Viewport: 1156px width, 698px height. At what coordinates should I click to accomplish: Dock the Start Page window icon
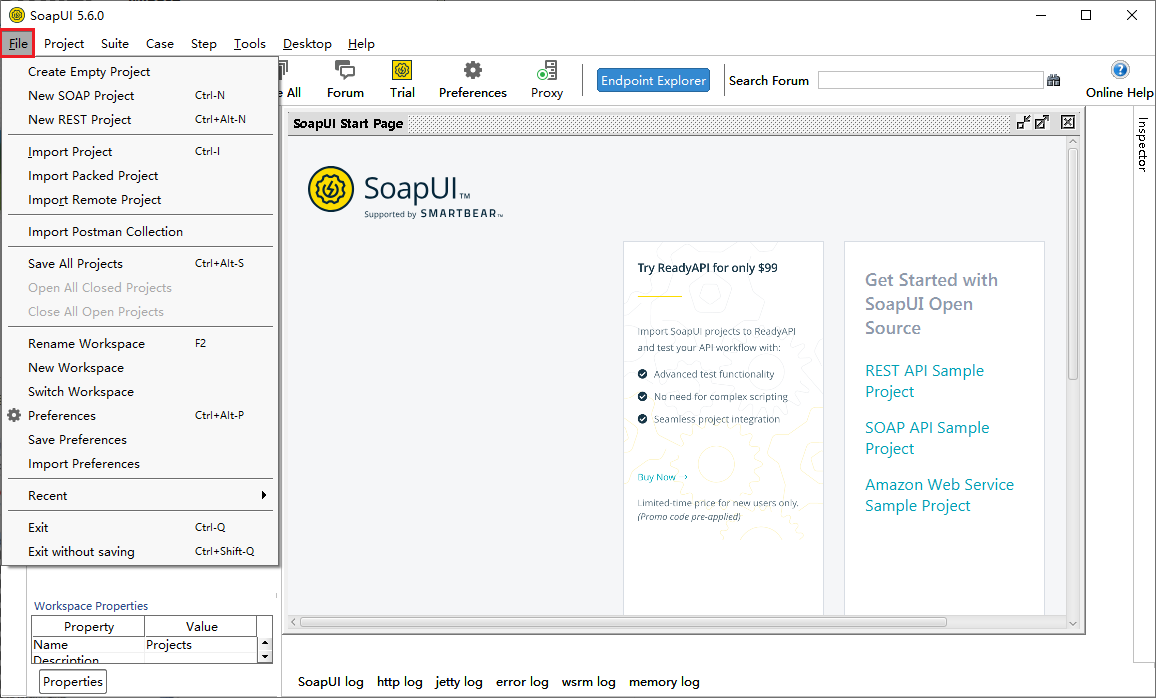(x=1023, y=122)
